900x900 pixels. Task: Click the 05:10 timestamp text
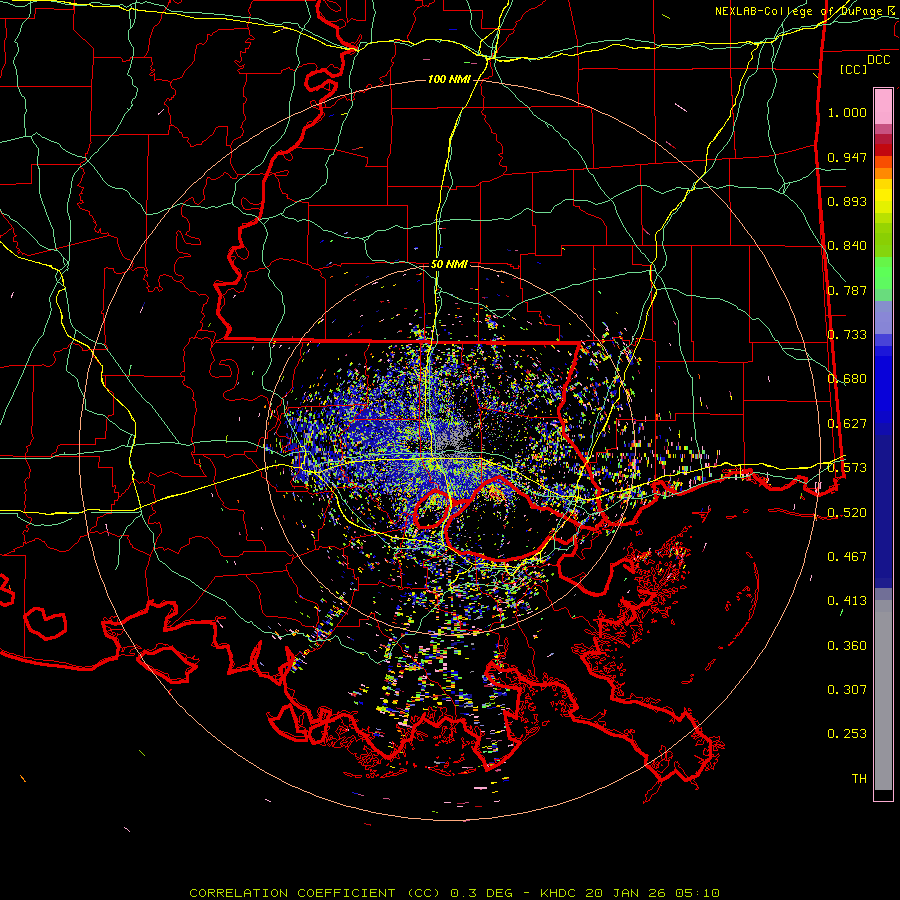click(x=698, y=893)
